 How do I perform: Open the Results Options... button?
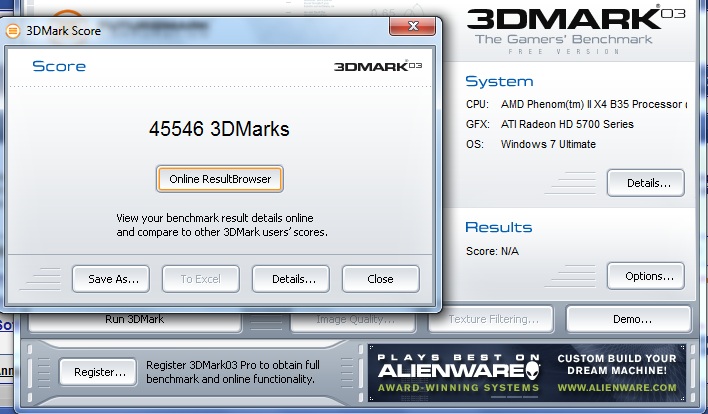coord(646,276)
